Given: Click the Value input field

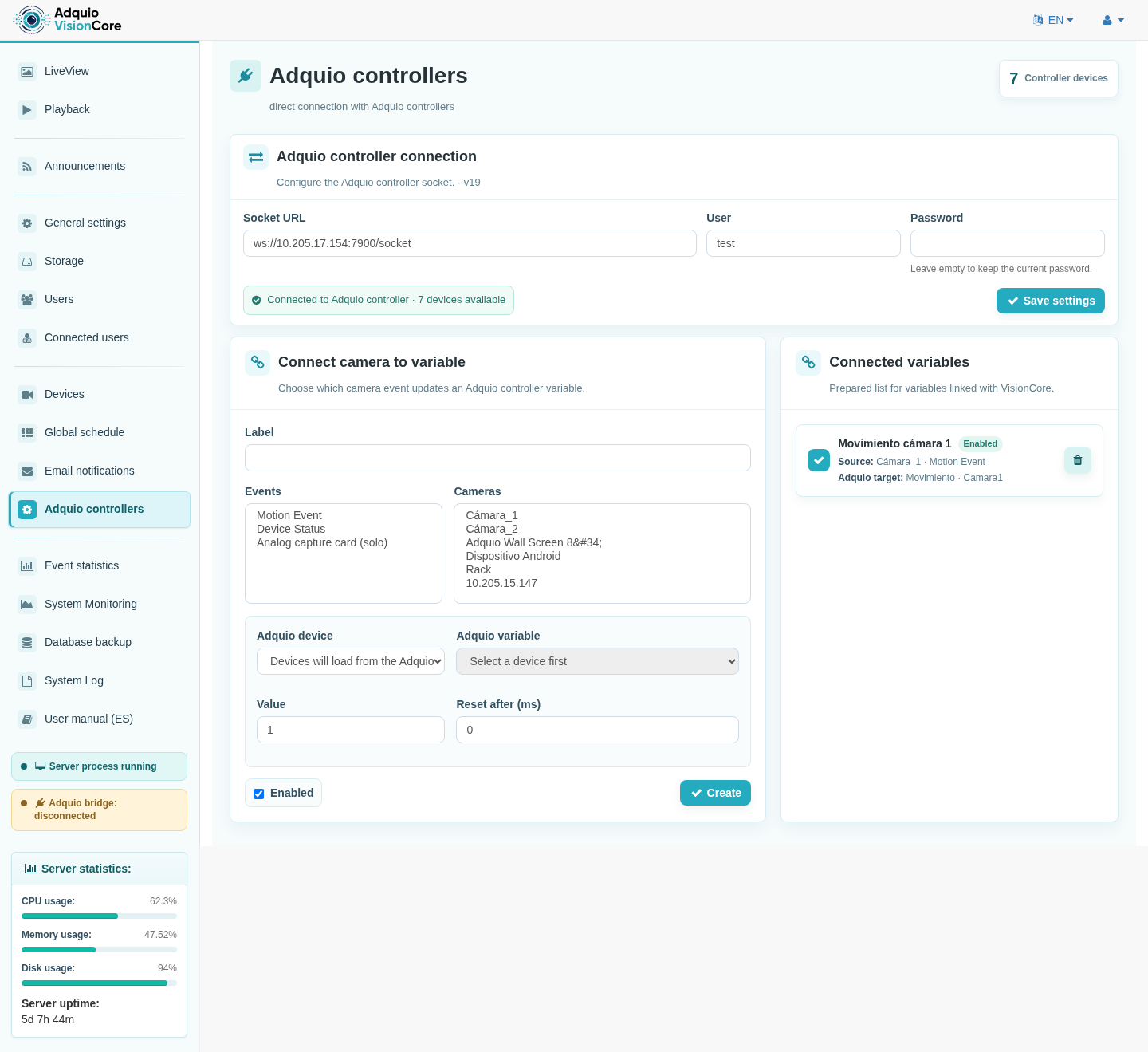Looking at the screenshot, I should [x=351, y=730].
